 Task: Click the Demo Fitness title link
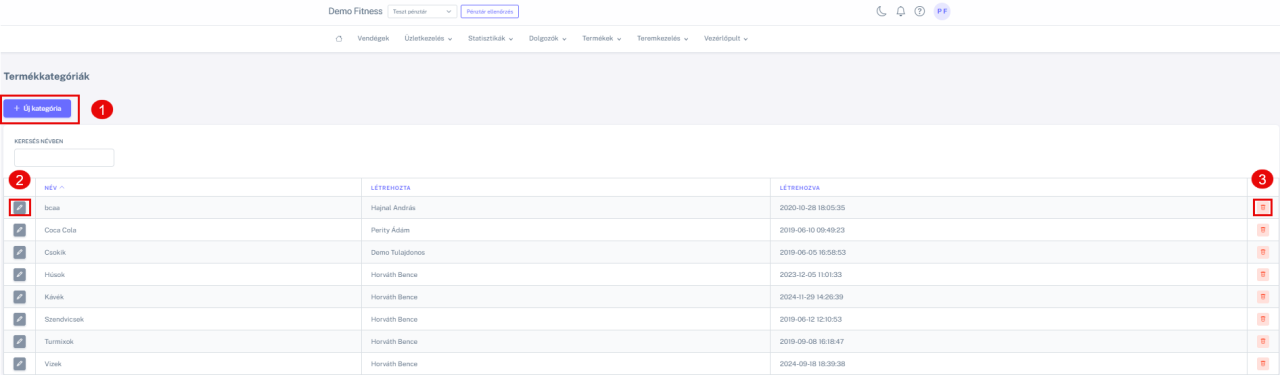click(x=355, y=11)
